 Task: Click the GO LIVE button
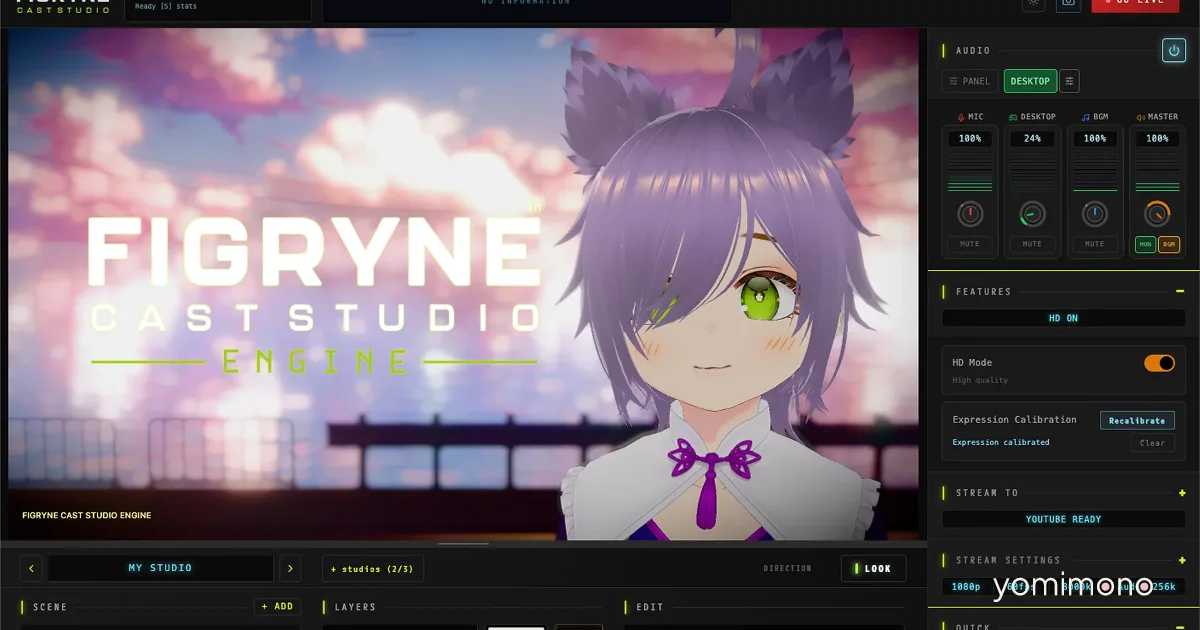(x=1135, y=4)
